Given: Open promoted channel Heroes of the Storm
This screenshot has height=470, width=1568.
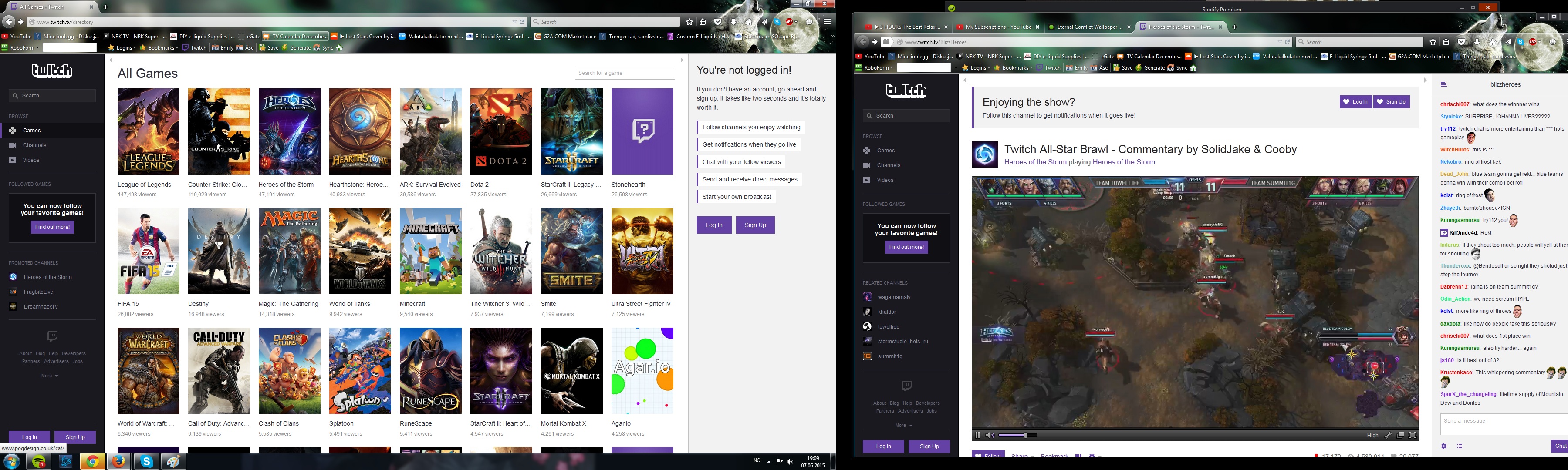Looking at the screenshot, I should click(x=47, y=277).
